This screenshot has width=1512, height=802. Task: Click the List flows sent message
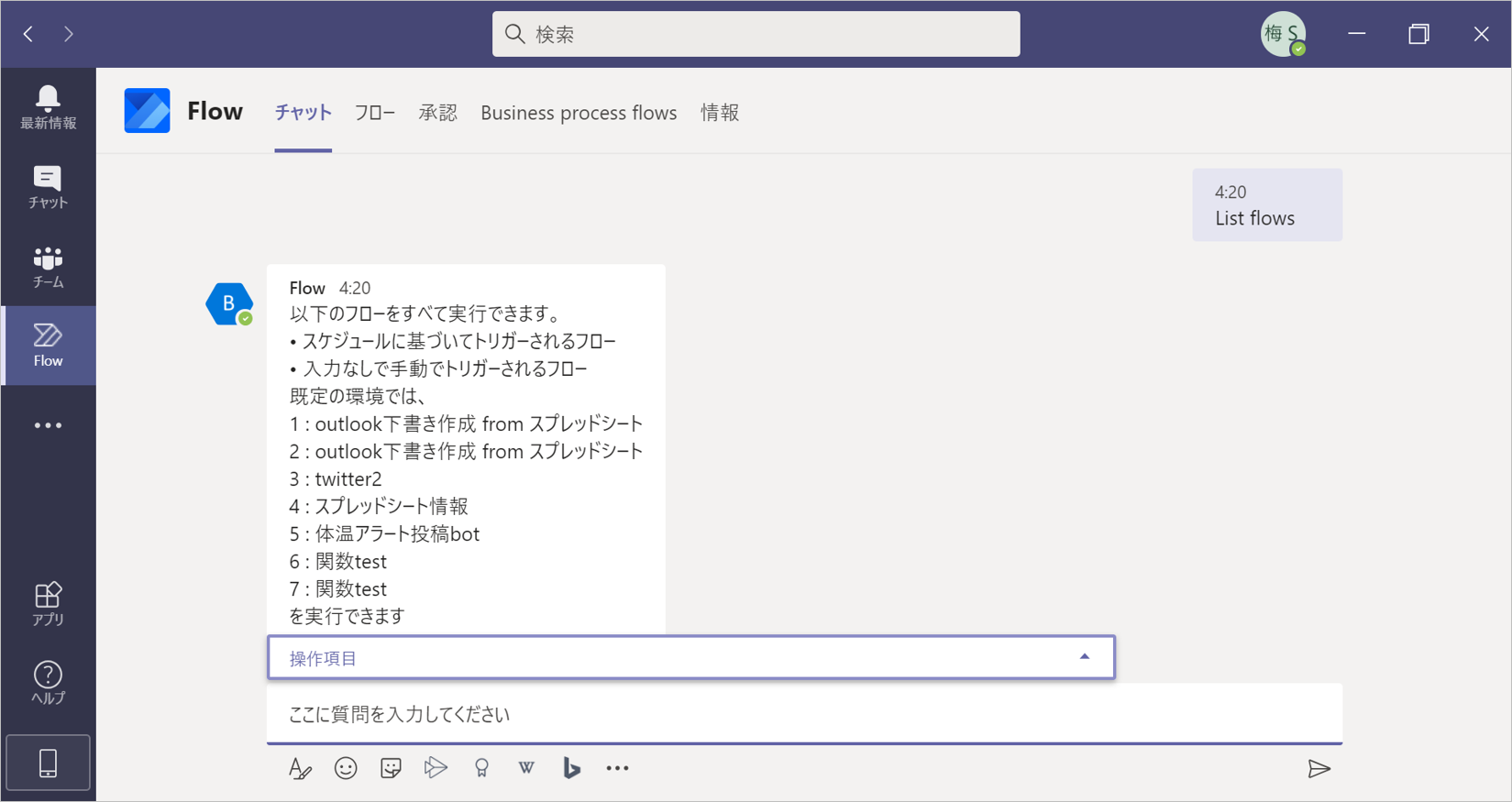pyautogui.click(x=1267, y=205)
